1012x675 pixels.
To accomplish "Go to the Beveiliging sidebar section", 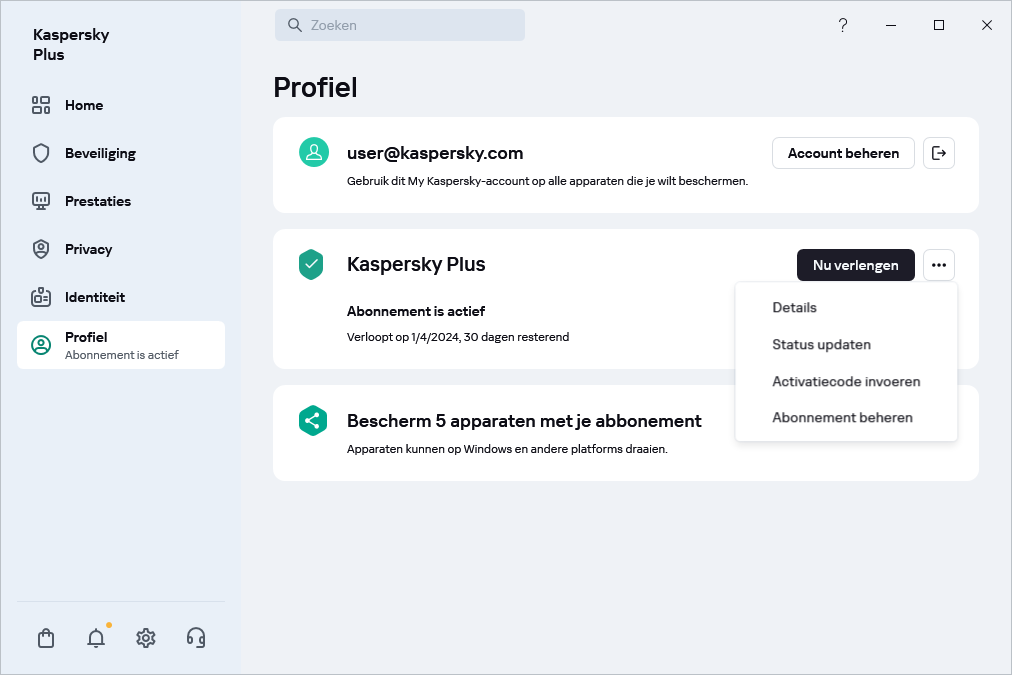I will point(100,153).
